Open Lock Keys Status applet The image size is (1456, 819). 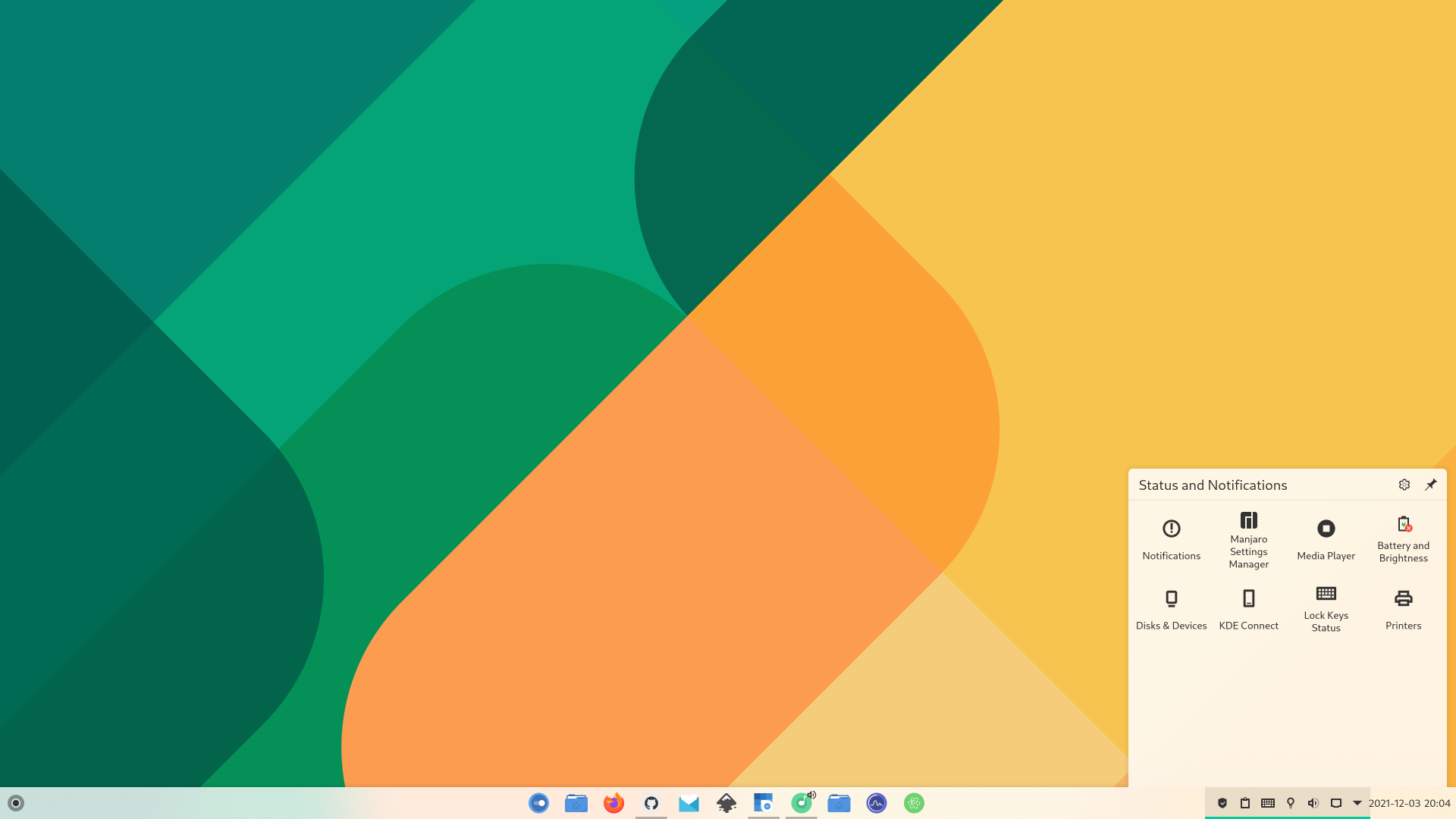(x=1326, y=610)
